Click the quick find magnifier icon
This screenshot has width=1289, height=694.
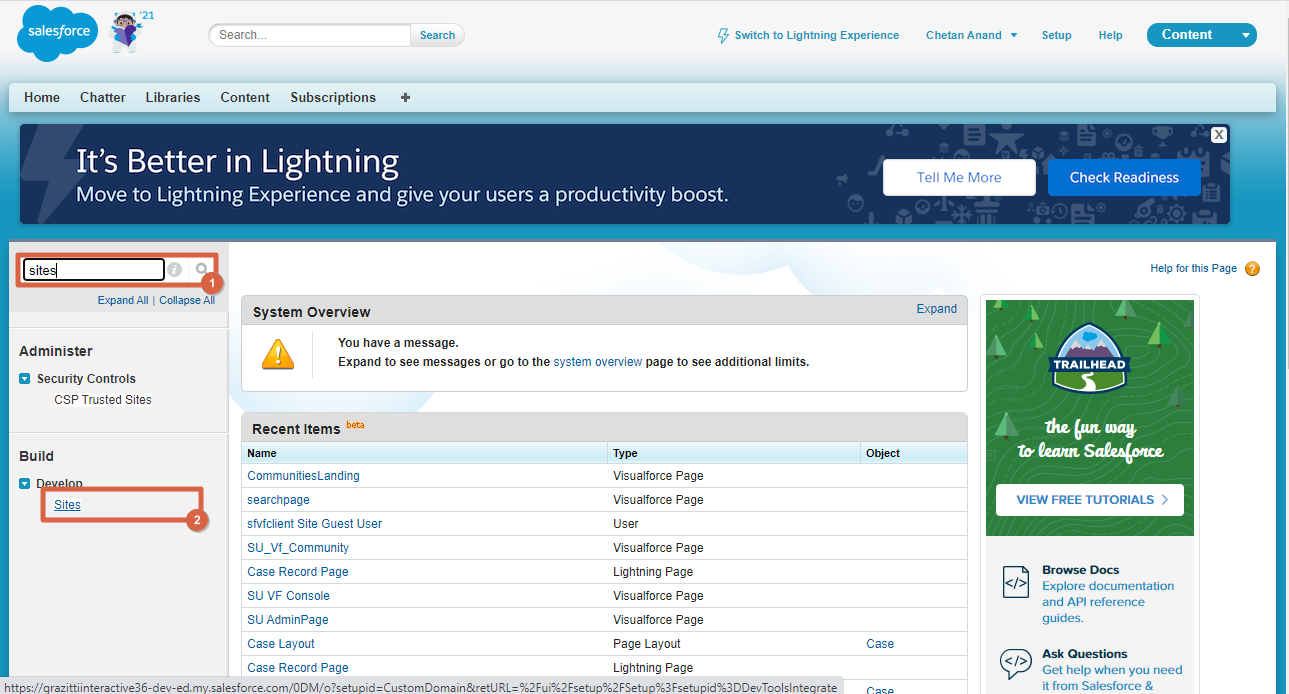202,269
